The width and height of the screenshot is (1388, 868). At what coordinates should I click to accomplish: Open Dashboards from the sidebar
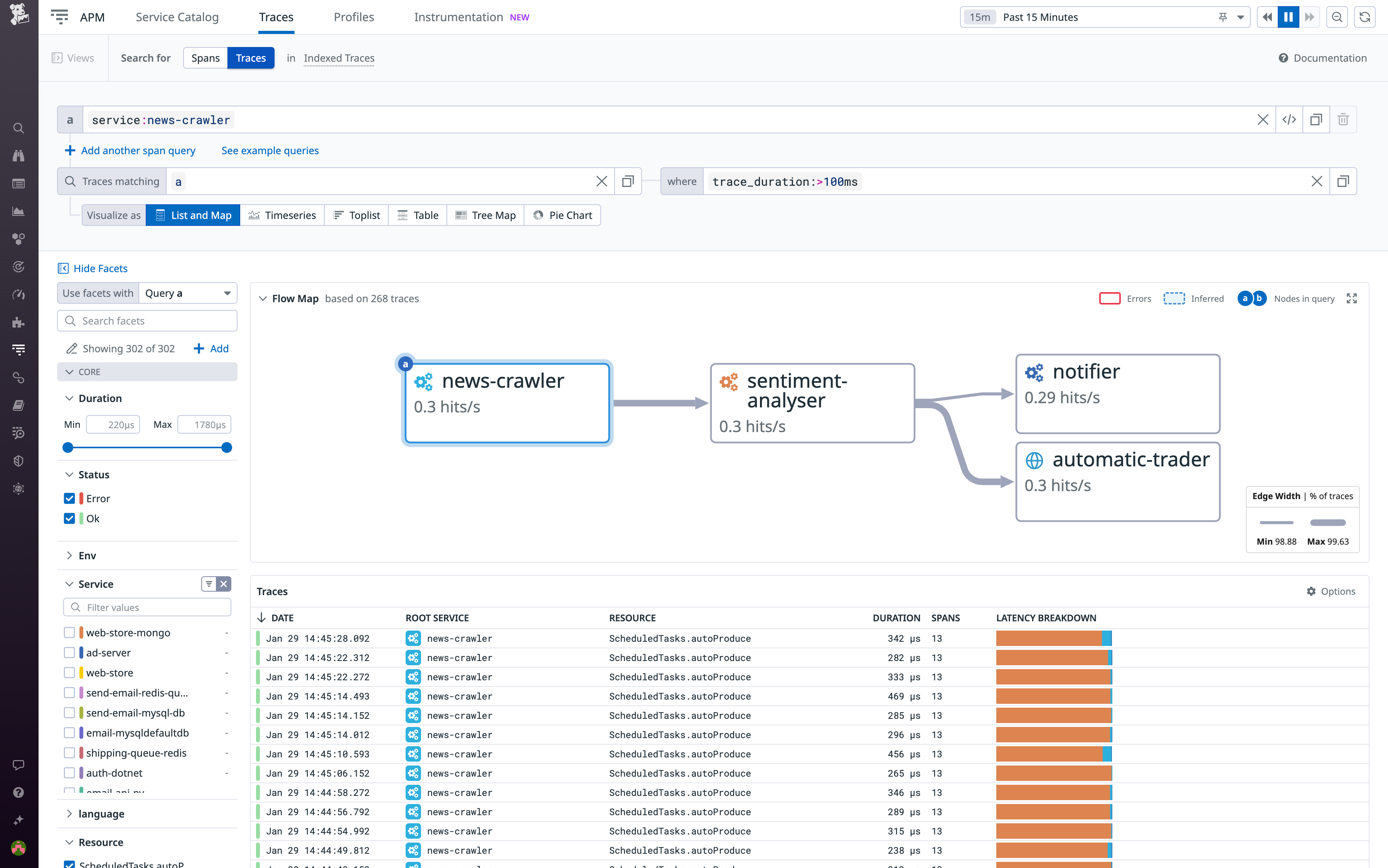[x=19, y=211]
